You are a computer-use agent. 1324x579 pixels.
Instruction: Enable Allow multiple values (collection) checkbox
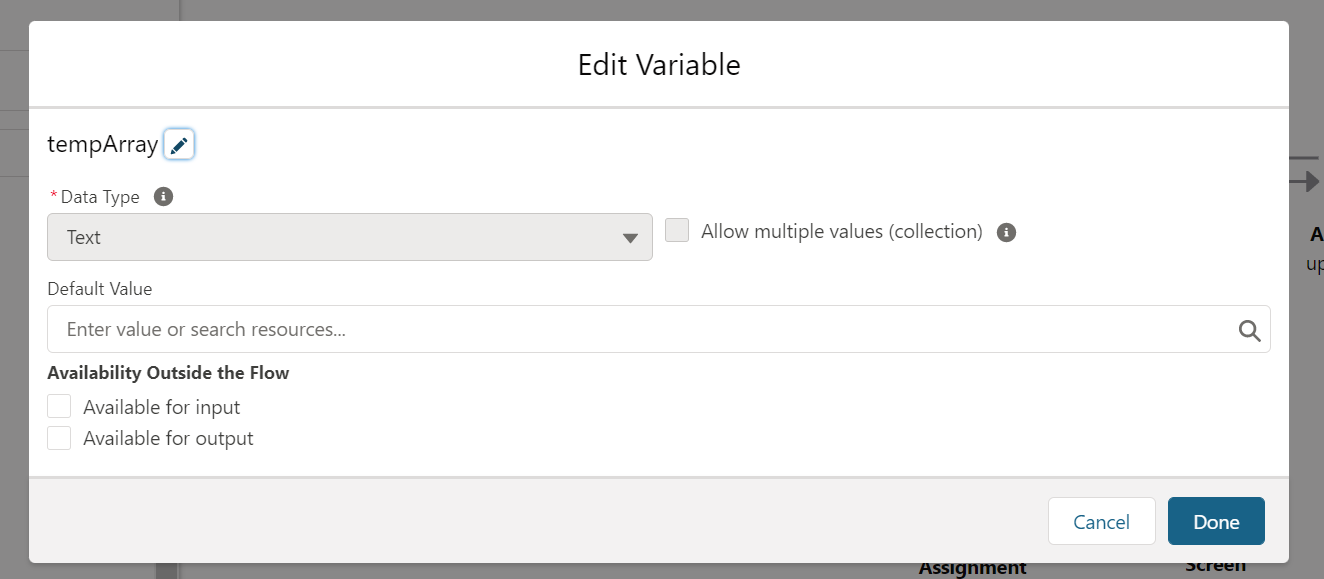677,231
